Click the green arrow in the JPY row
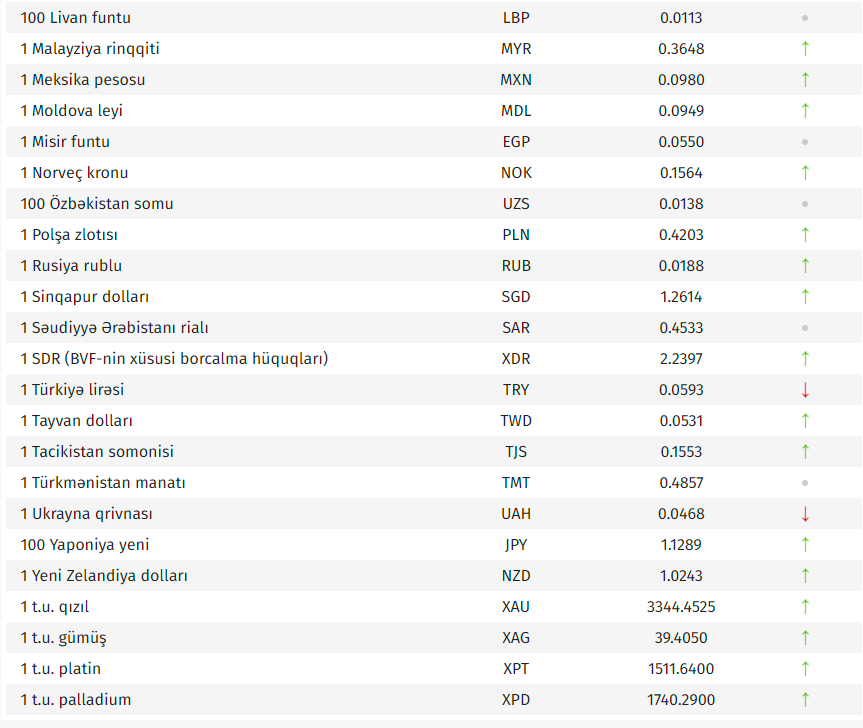Screen dimensions: 863x728 click(x=805, y=545)
